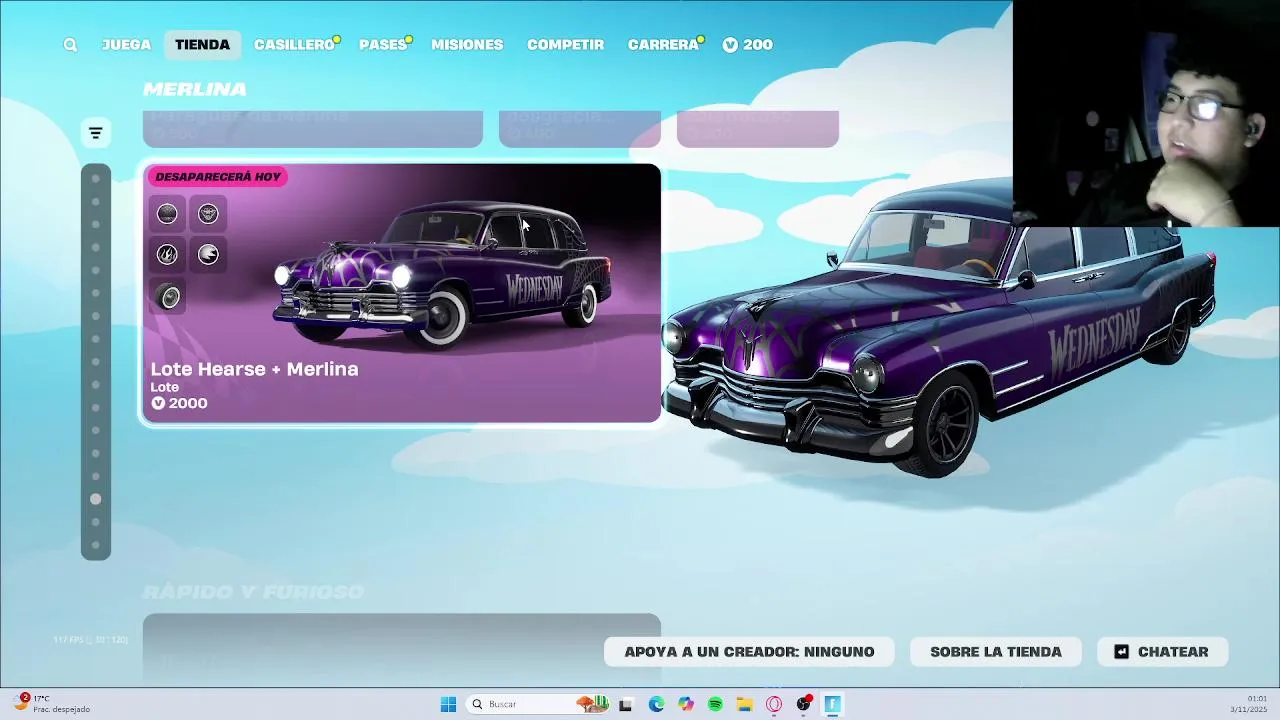Open File Explorer from the taskbar
The image size is (1280, 720).
click(744, 704)
